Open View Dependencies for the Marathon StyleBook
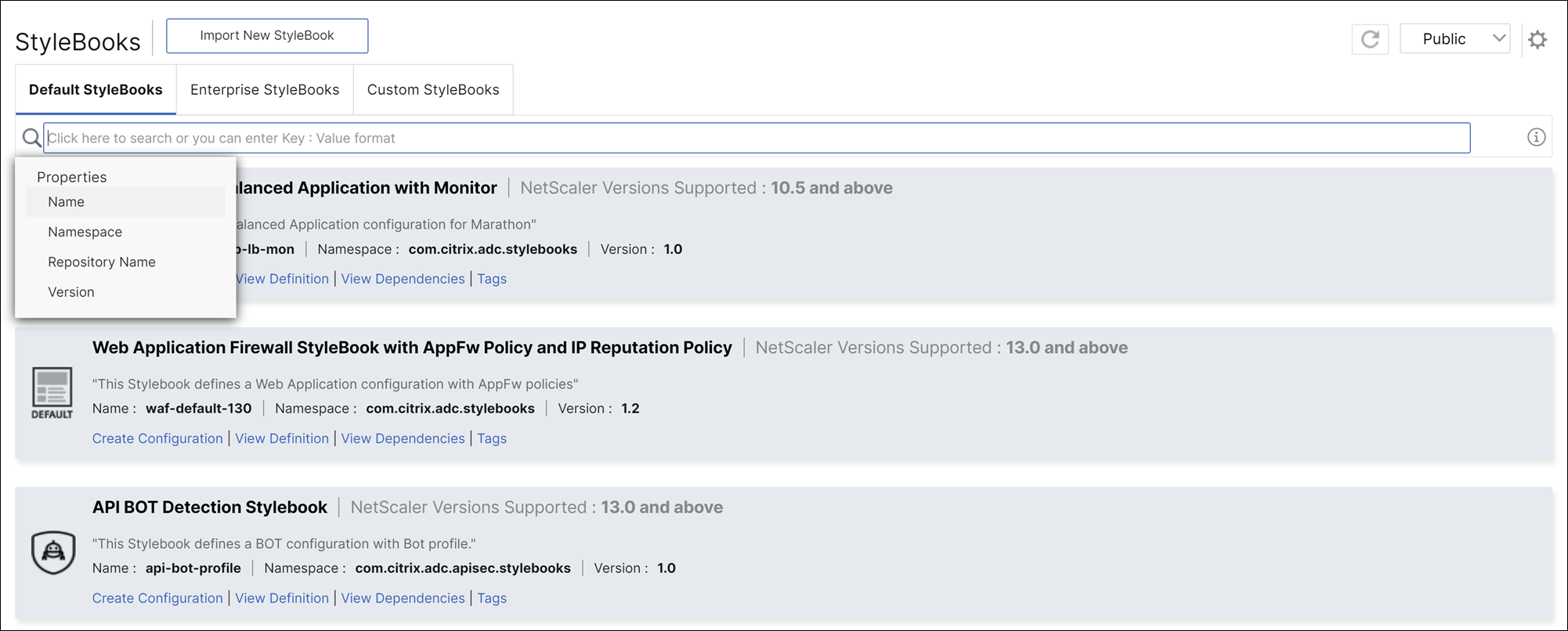 coord(403,279)
